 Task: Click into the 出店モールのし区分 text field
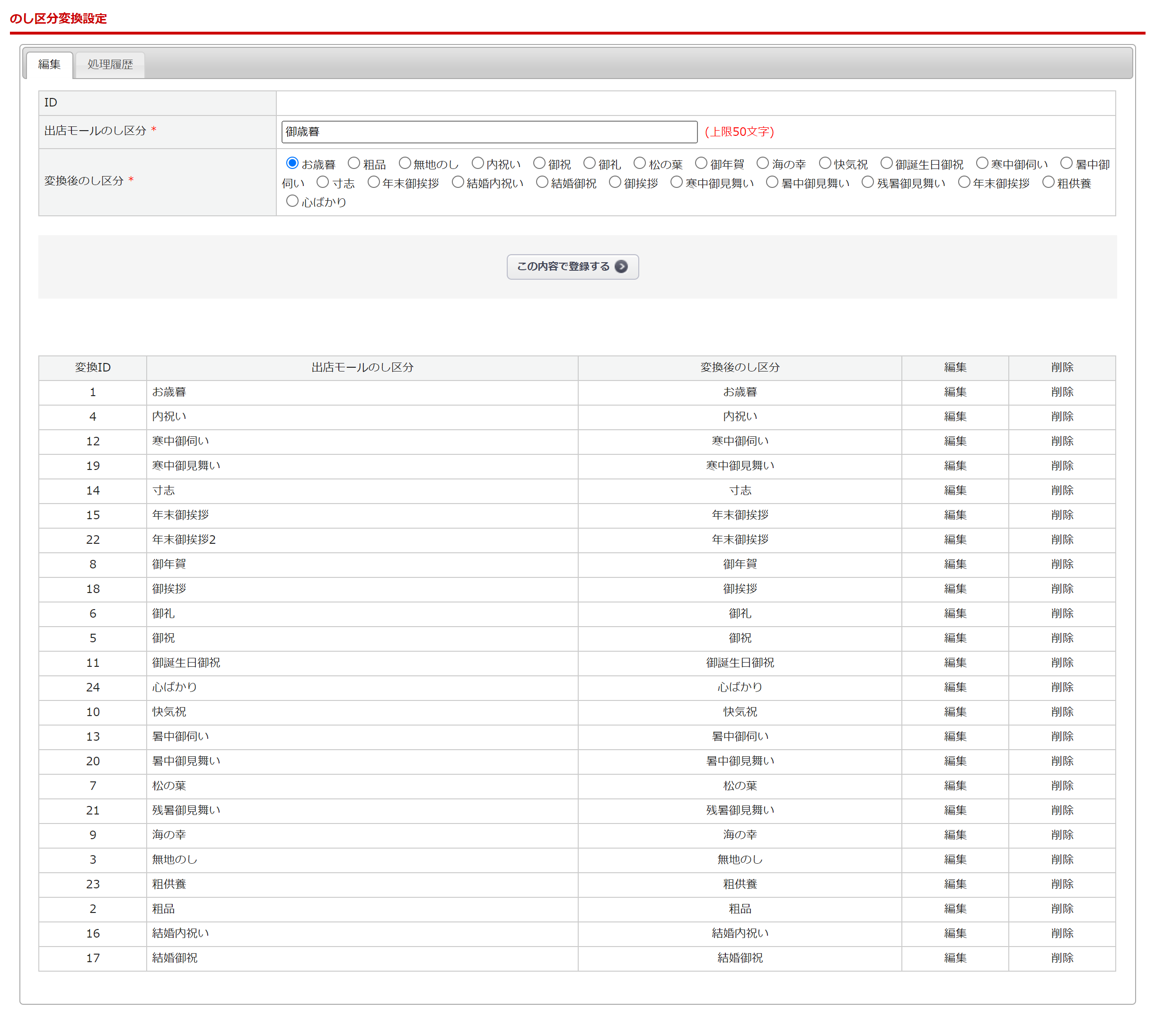pos(489,132)
